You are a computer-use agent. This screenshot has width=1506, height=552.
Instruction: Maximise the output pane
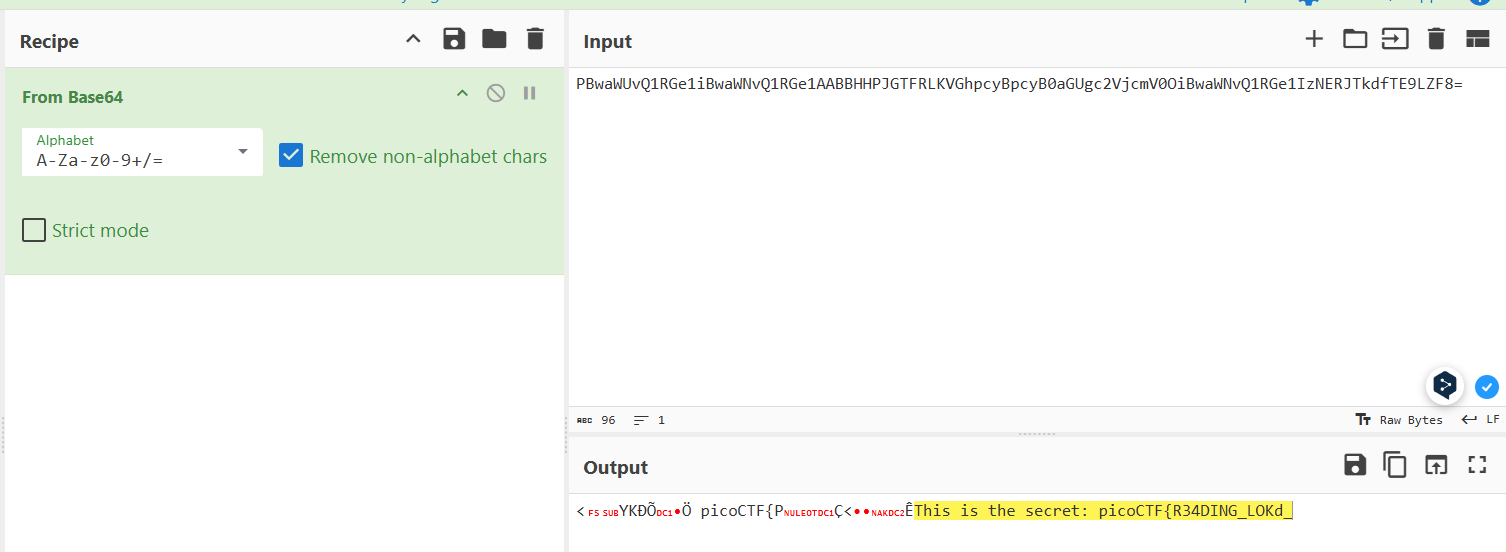(1477, 465)
